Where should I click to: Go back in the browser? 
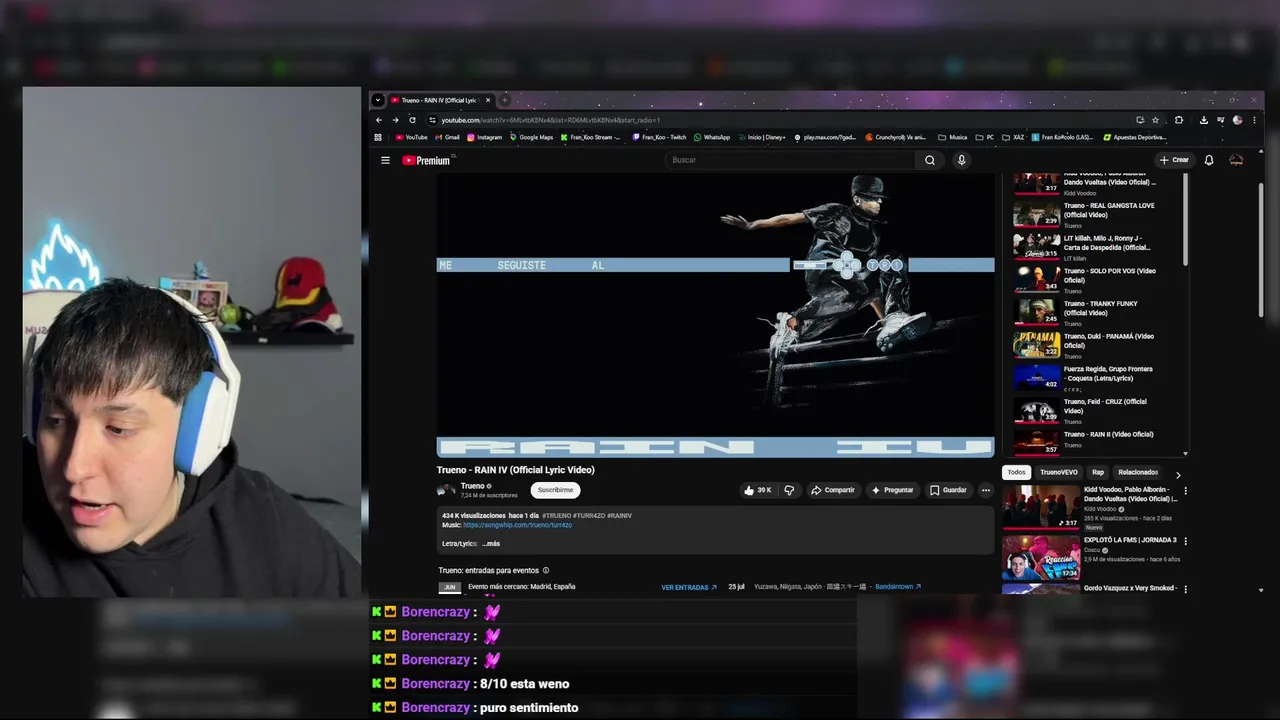pyautogui.click(x=379, y=120)
